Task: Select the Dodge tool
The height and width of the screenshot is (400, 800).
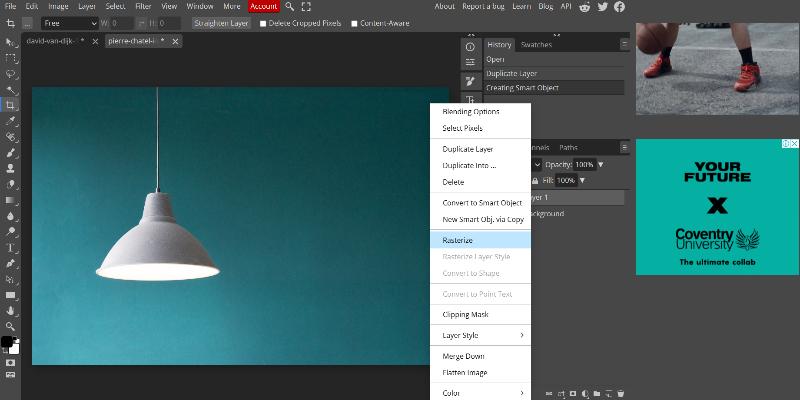Action: (x=11, y=232)
